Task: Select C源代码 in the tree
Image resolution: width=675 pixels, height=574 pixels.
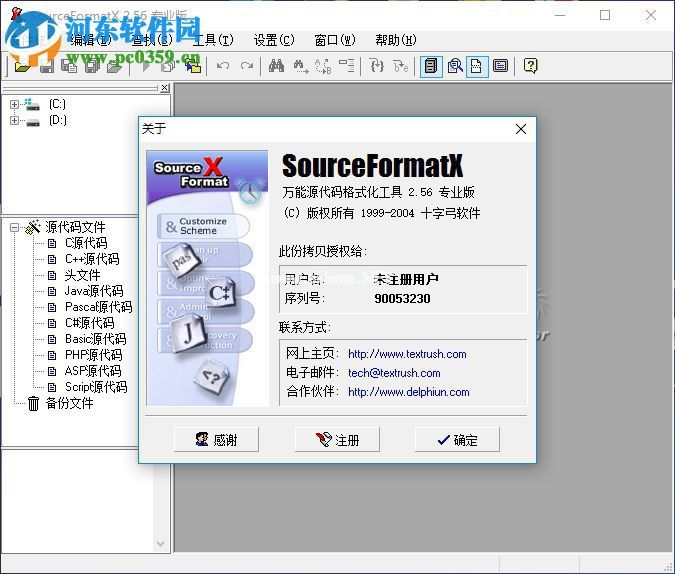Action: point(86,243)
